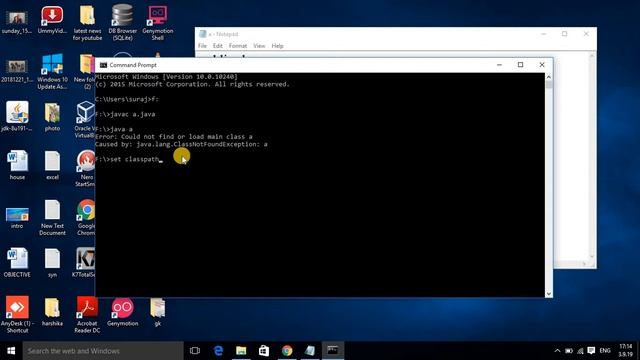The width and height of the screenshot is (640, 360).
Task: Open the intro image file
Action: 17,218
